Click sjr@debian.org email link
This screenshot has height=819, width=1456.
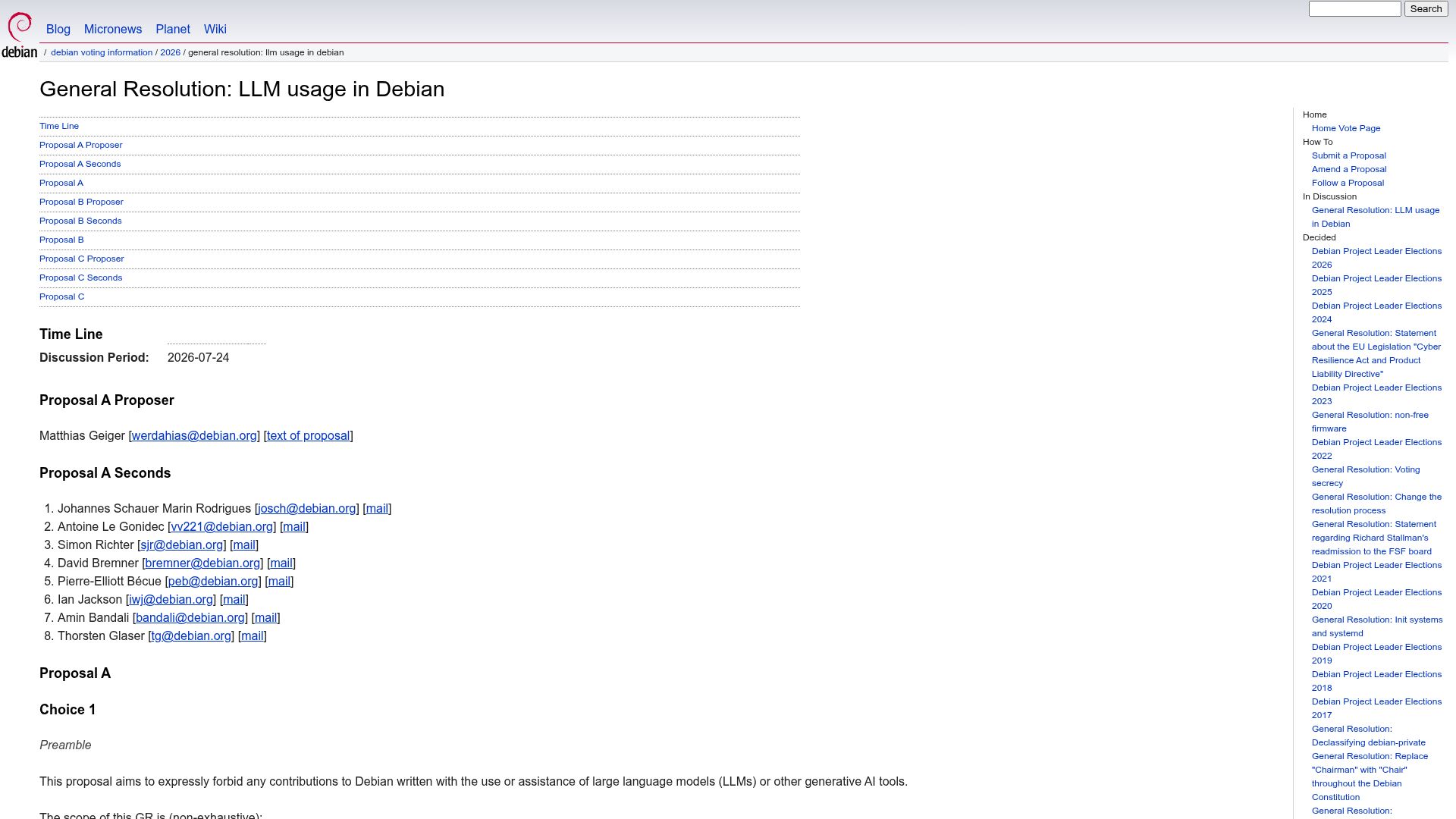point(182,544)
